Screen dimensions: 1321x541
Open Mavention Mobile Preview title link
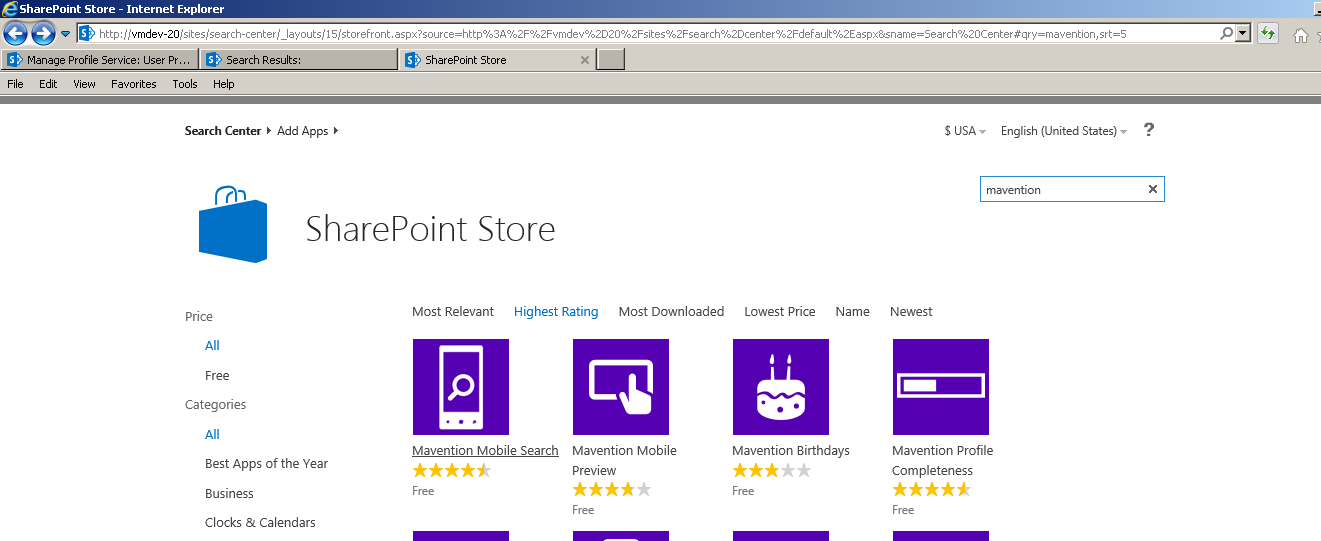pos(624,461)
